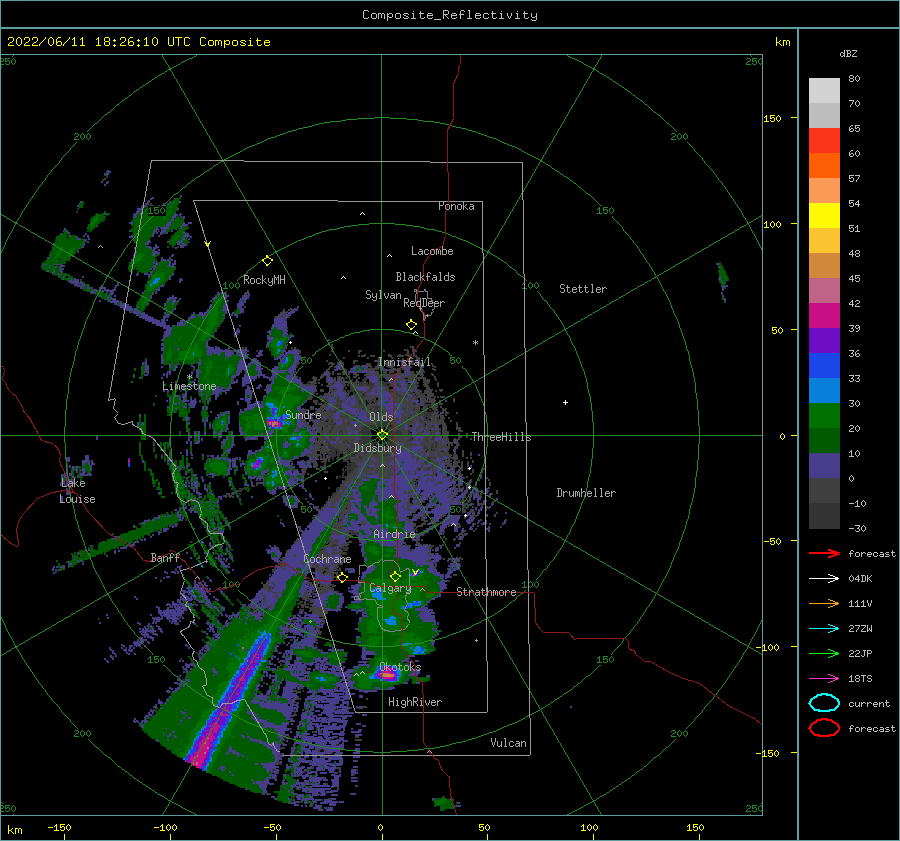Click the HighRiver label
The width and height of the screenshot is (900, 841).
tap(415, 702)
